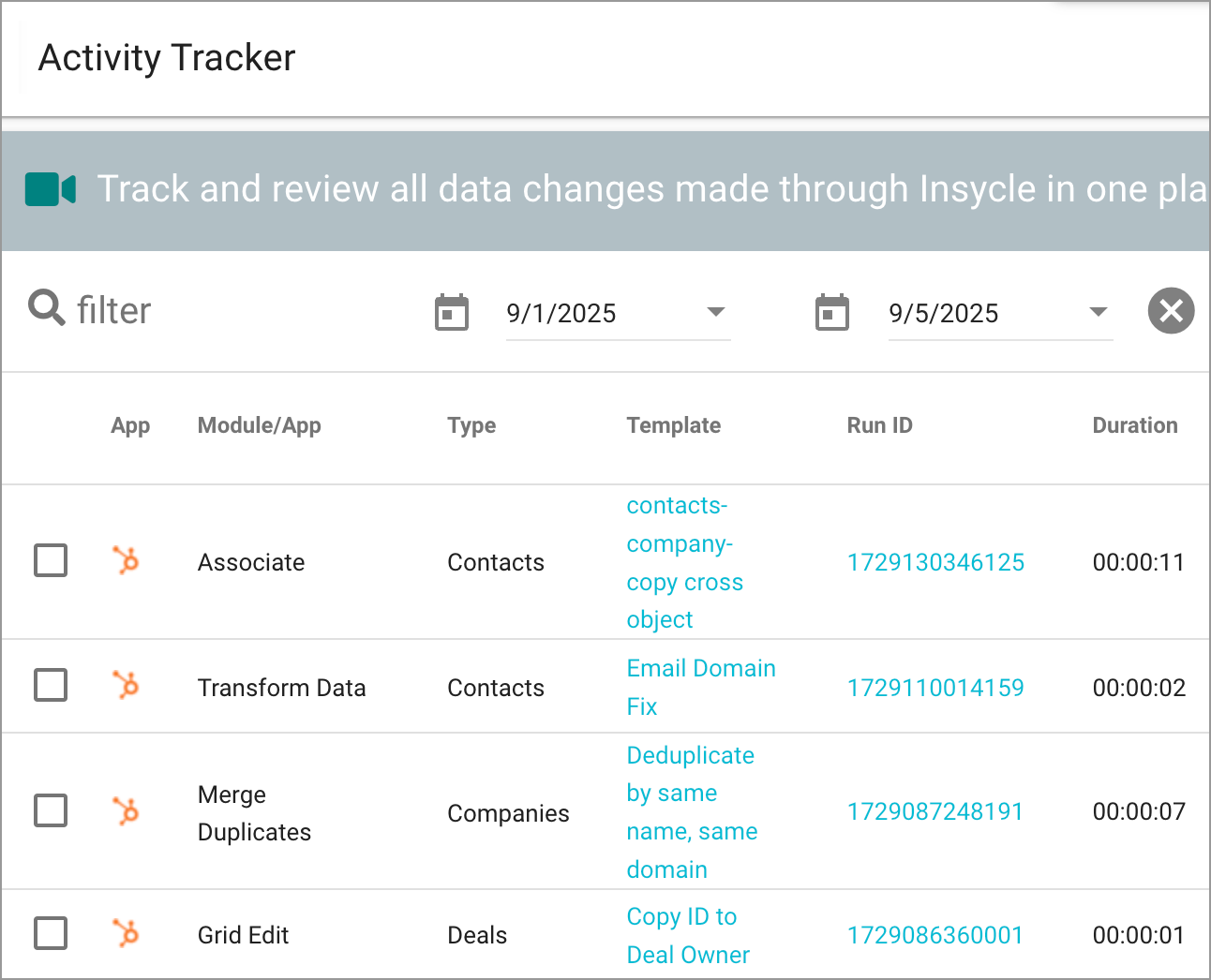Open the Email Domain Fix template link
Image resolution: width=1211 pixels, height=980 pixels.
(x=700, y=687)
